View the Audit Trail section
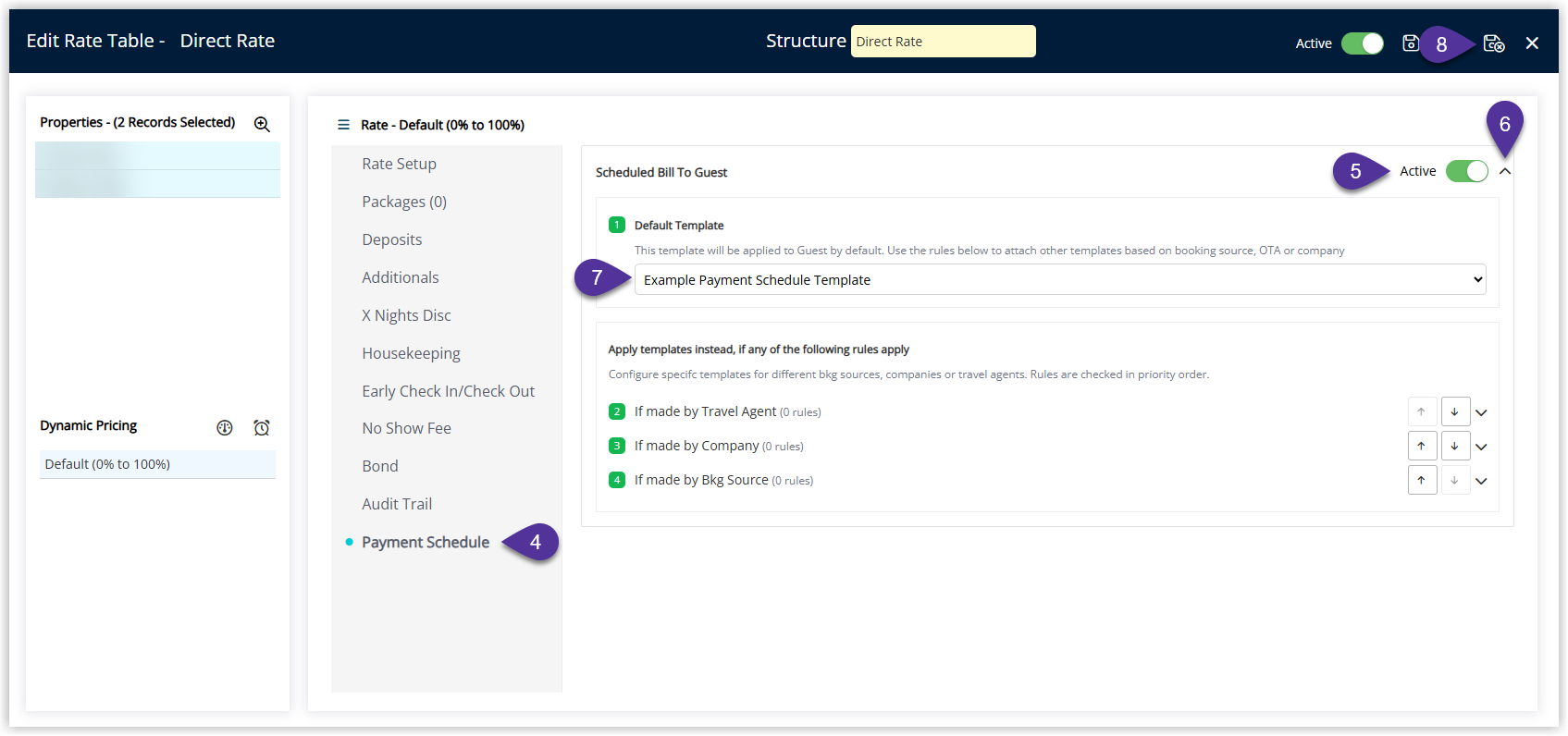 pyautogui.click(x=397, y=504)
